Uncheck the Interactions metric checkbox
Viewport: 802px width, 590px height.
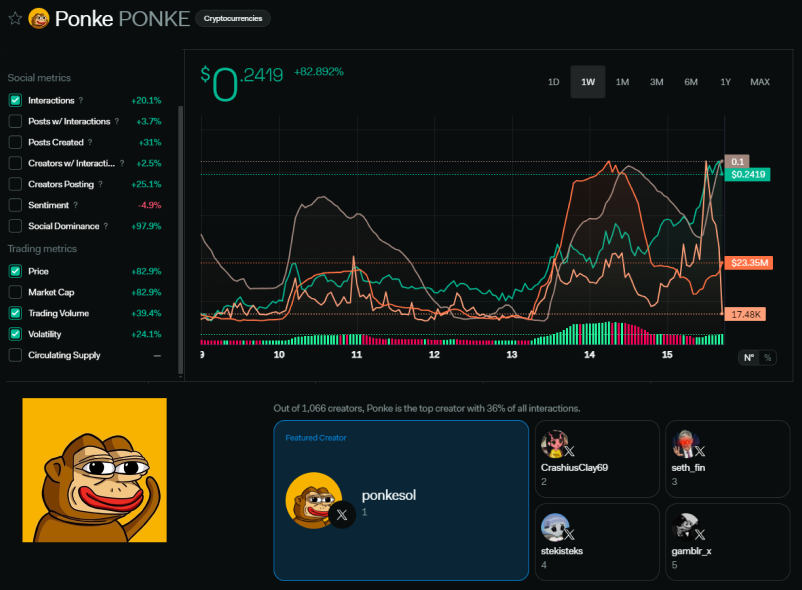click(x=15, y=100)
